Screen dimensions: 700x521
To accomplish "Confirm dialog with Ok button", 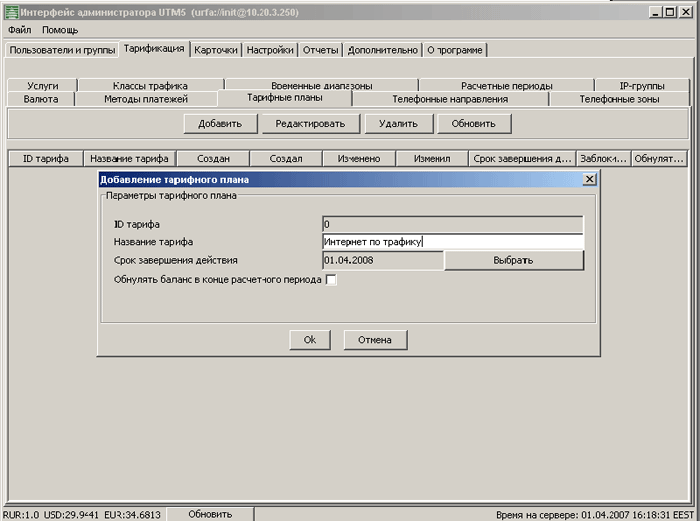I will (310, 340).
